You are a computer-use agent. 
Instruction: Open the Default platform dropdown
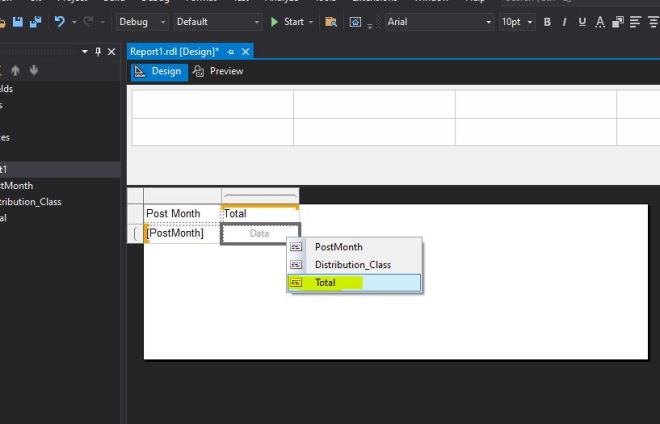click(x=218, y=22)
